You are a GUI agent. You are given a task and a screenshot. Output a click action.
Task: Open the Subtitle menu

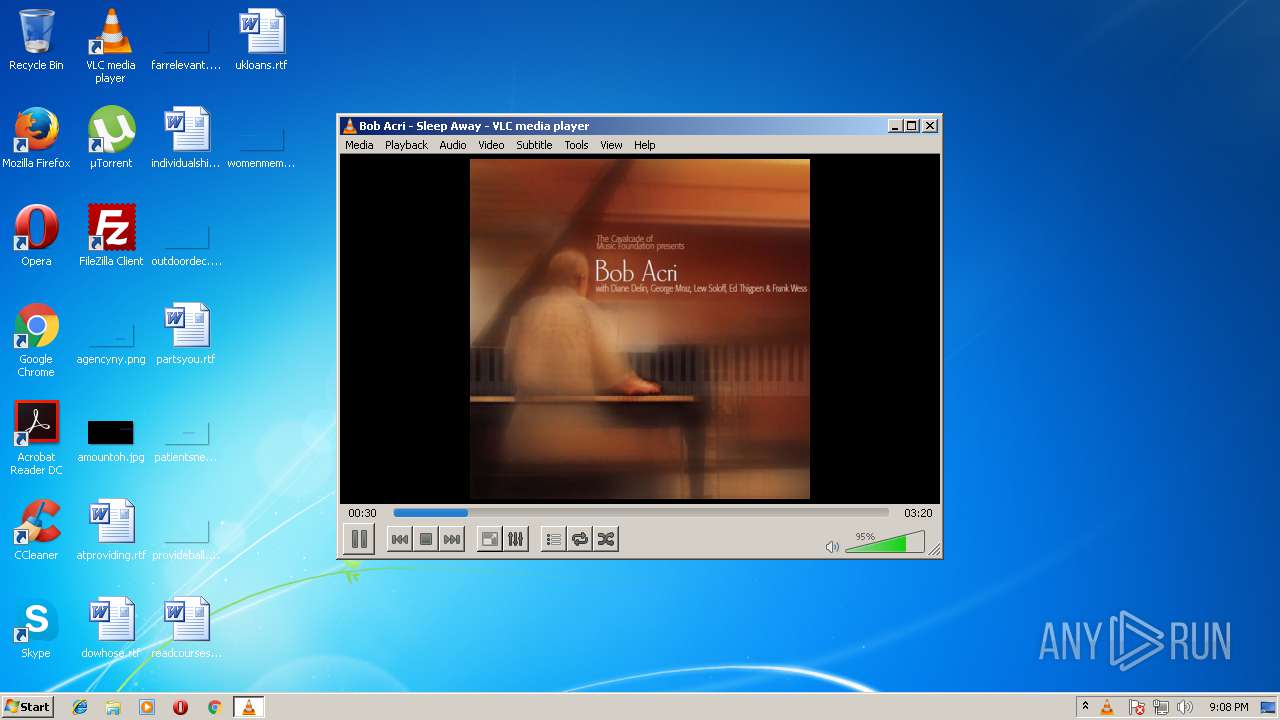[x=534, y=145]
